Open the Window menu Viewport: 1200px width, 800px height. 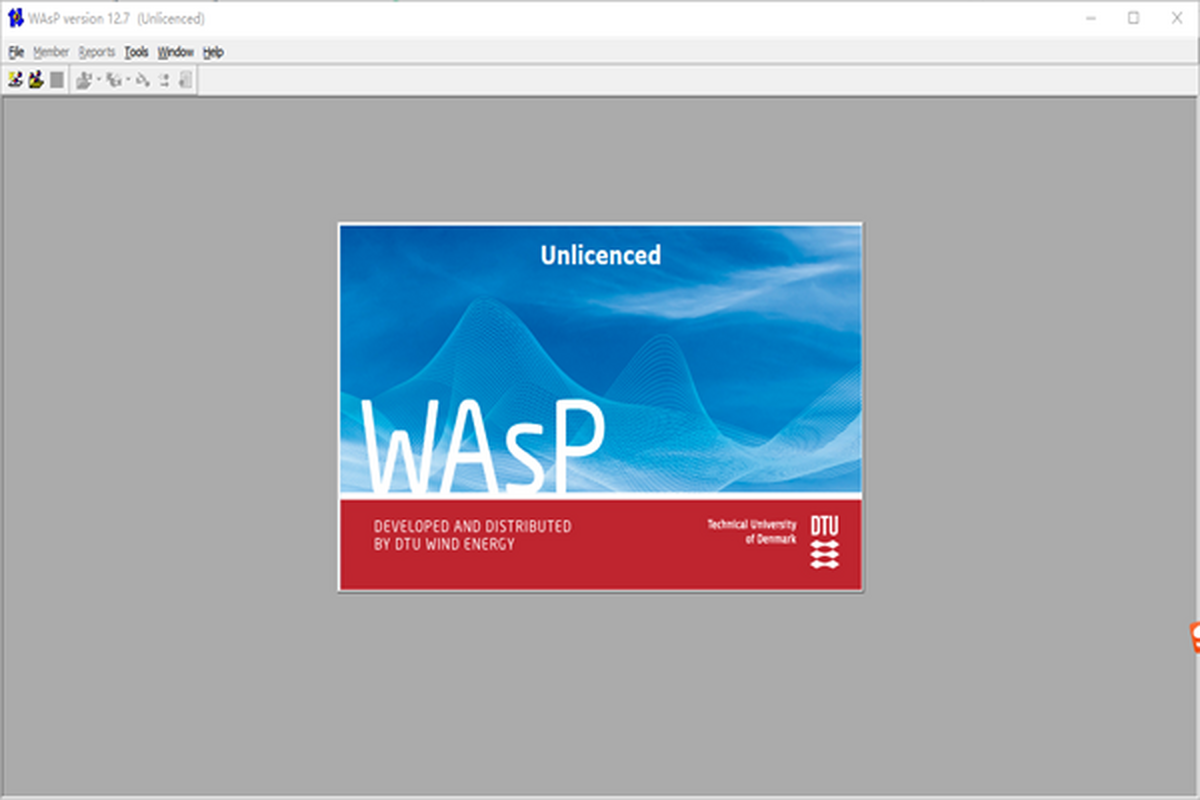pos(175,52)
